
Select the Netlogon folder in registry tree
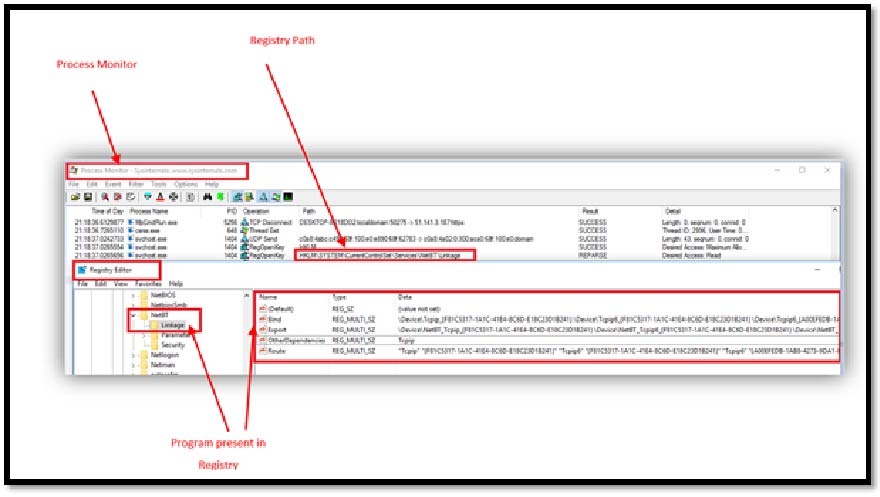coord(164,355)
